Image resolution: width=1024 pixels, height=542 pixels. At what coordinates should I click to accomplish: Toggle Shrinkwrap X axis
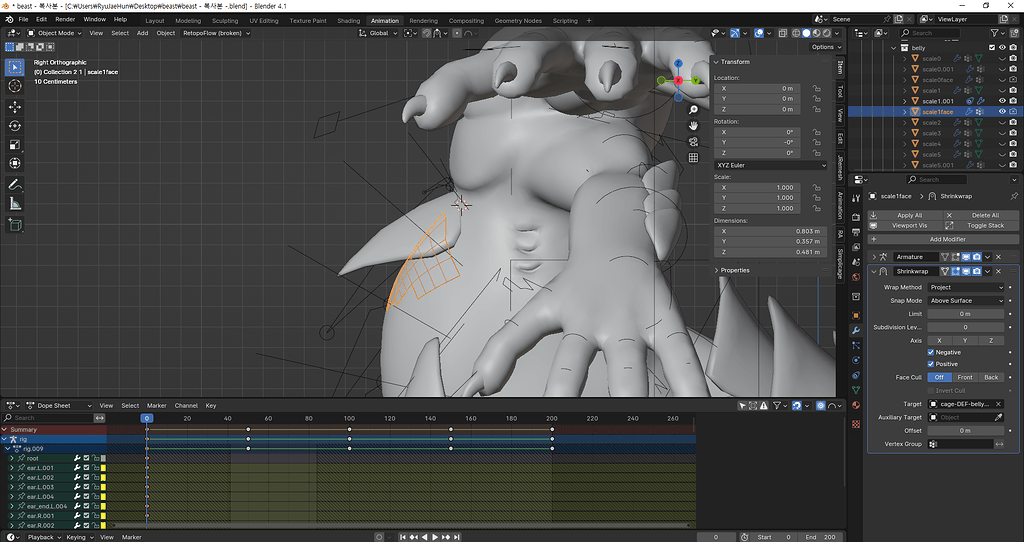tap(939, 340)
